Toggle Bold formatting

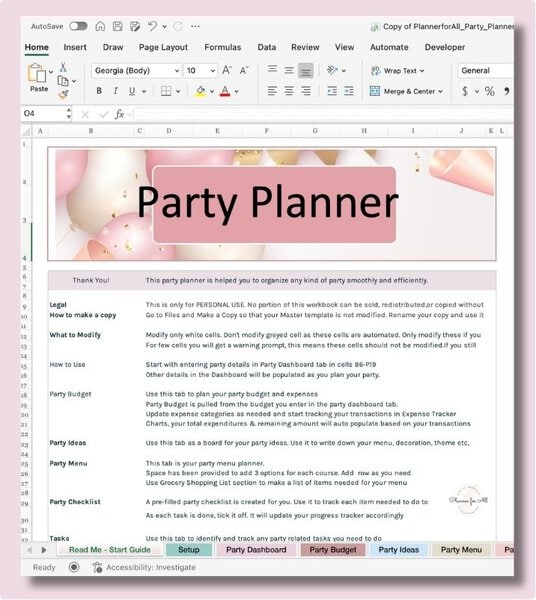[99, 91]
